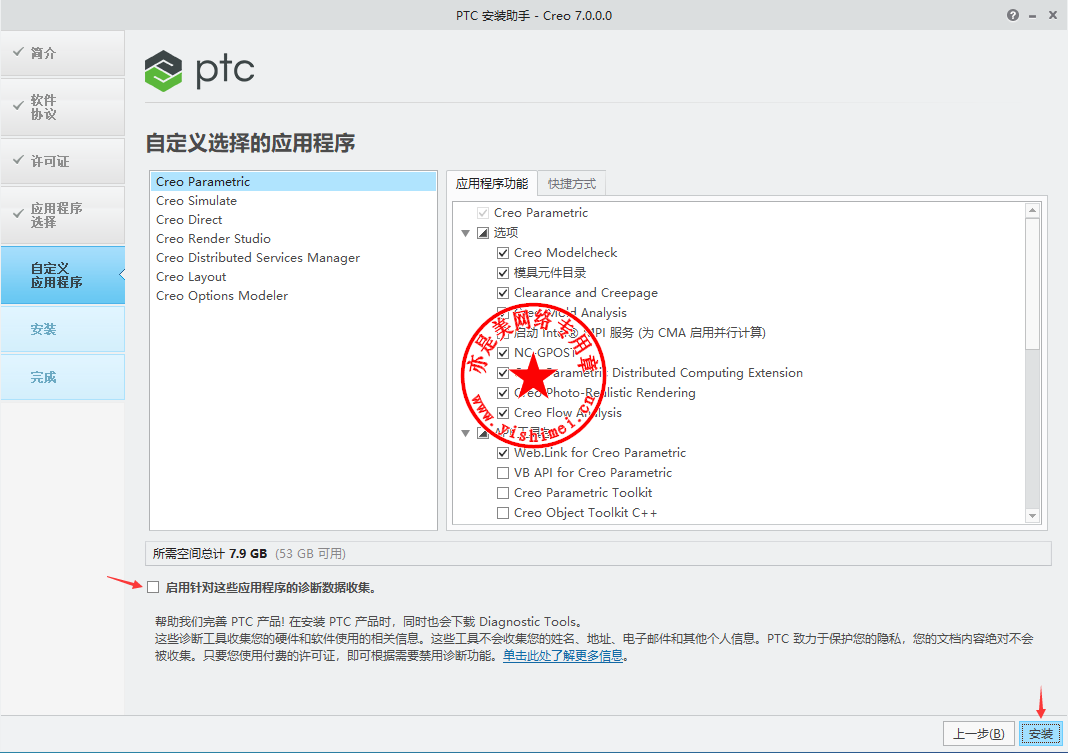Uncheck Creo Modelcheck option
This screenshot has width=1068, height=753.
[503, 253]
